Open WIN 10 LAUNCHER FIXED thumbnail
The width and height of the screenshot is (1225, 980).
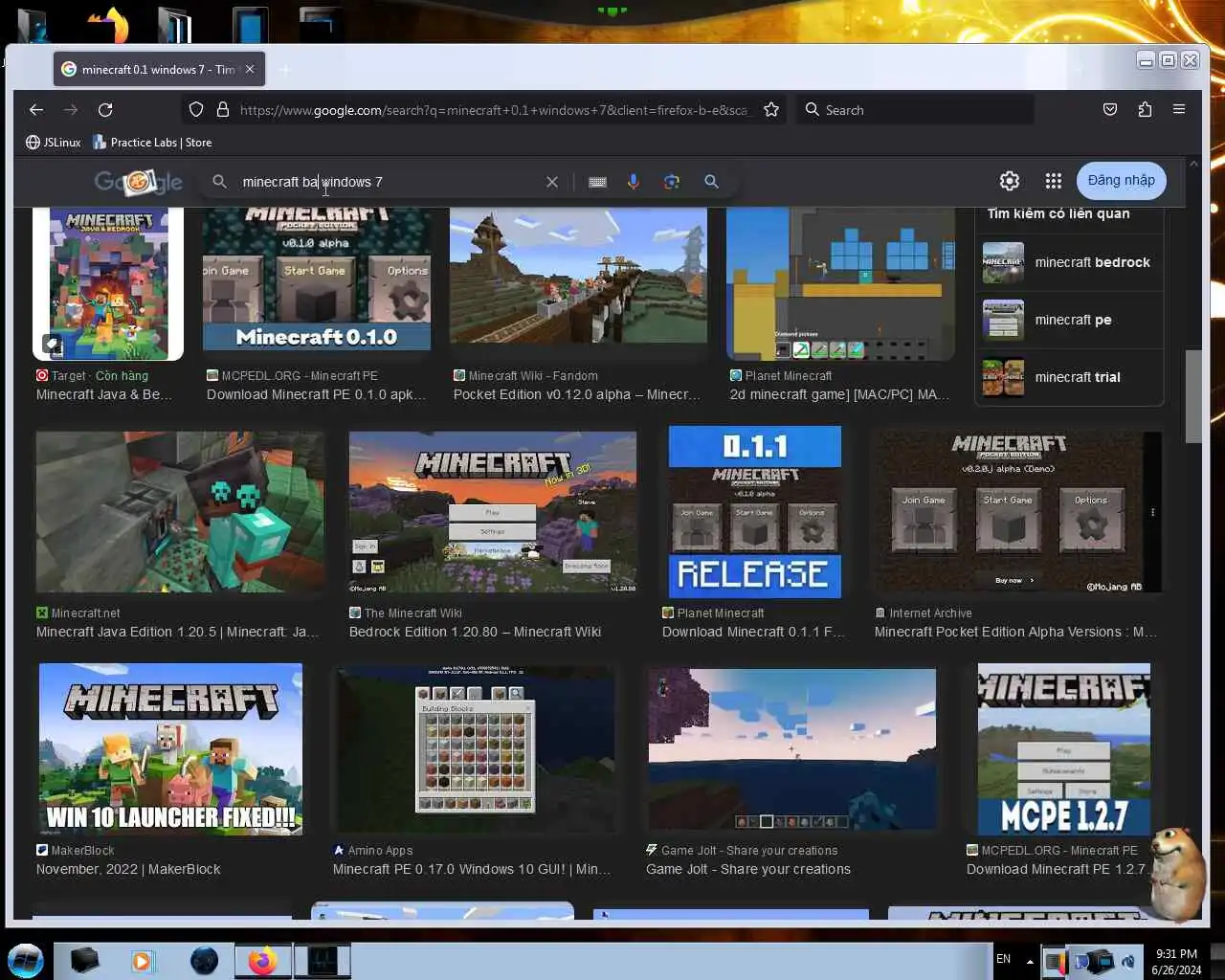pos(170,748)
